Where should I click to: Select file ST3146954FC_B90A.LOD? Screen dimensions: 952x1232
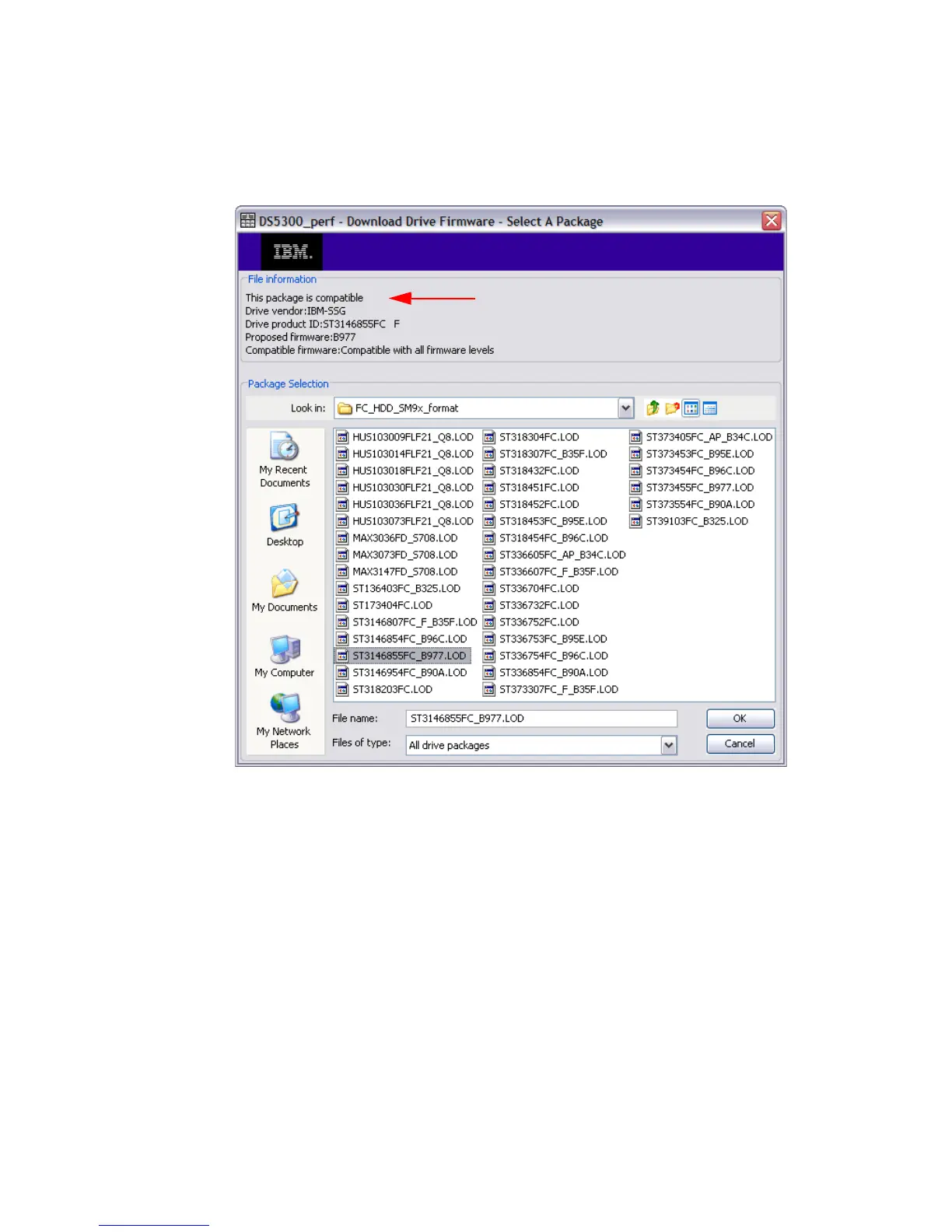pyautogui.click(x=402, y=673)
